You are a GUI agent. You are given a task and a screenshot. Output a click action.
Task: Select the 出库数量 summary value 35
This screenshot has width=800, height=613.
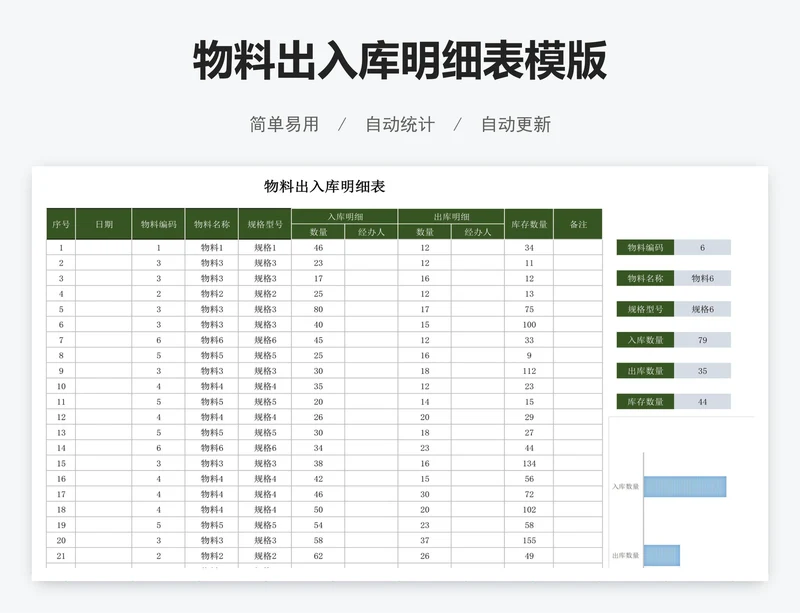(703, 371)
